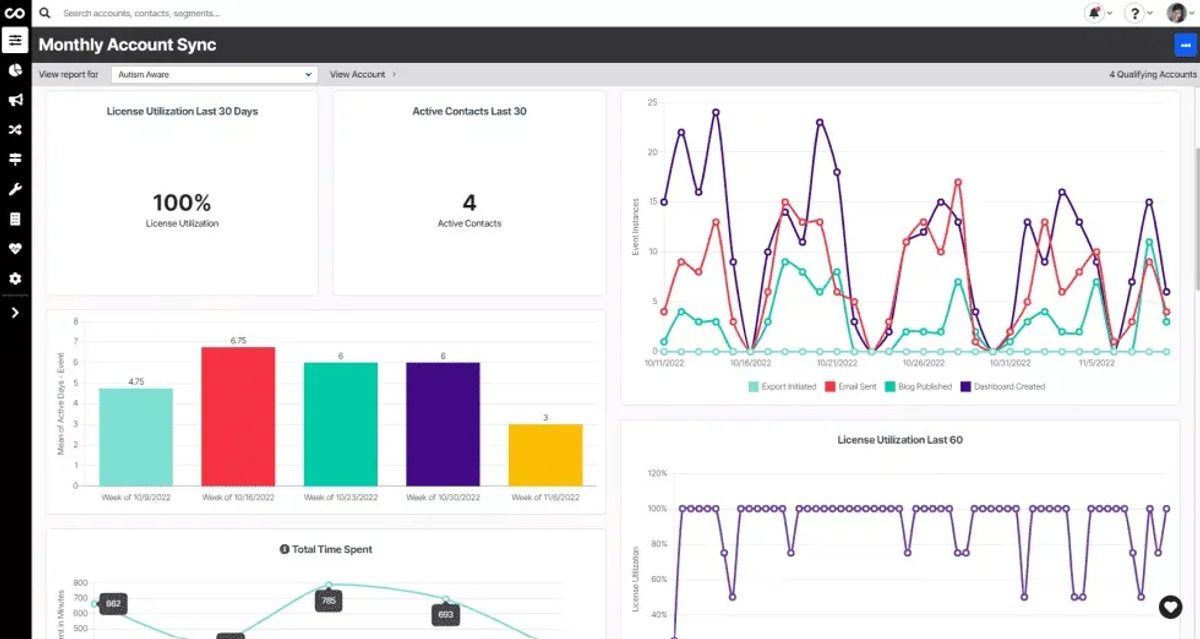
Task: Click the Week of 10/9/2022 teal bar
Action: 136,437
